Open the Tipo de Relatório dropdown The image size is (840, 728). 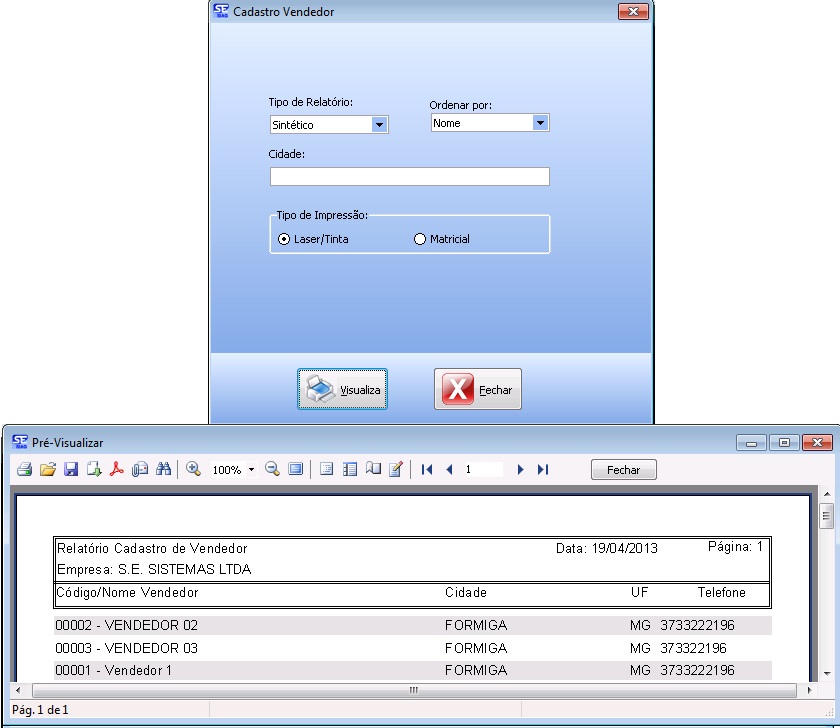point(379,125)
